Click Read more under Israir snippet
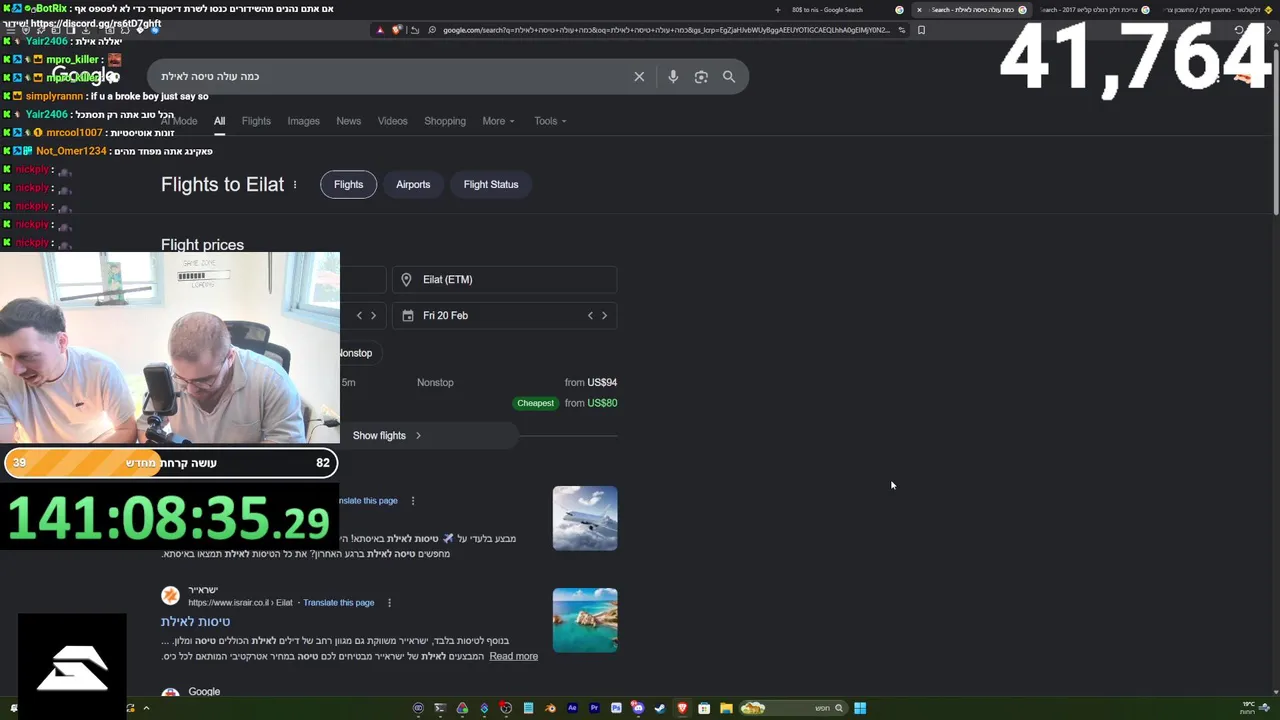1280x720 pixels. click(x=514, y=657)
